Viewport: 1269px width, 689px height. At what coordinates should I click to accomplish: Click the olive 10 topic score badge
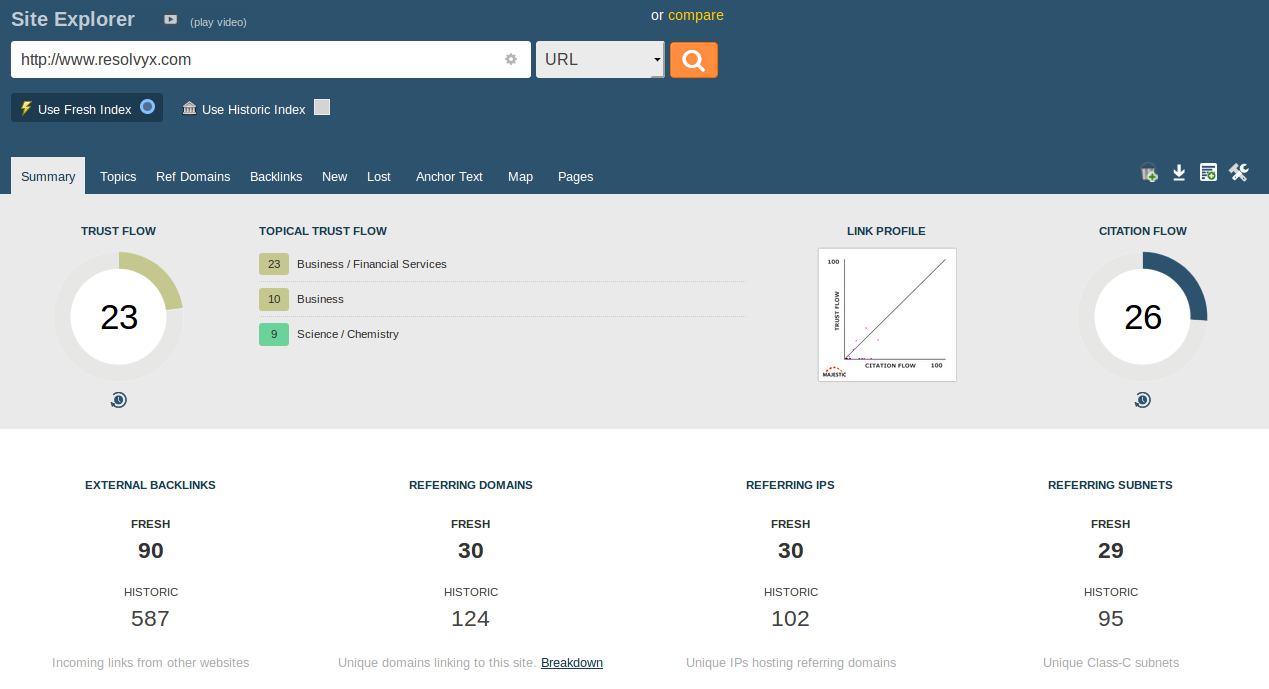pos(274,299)
